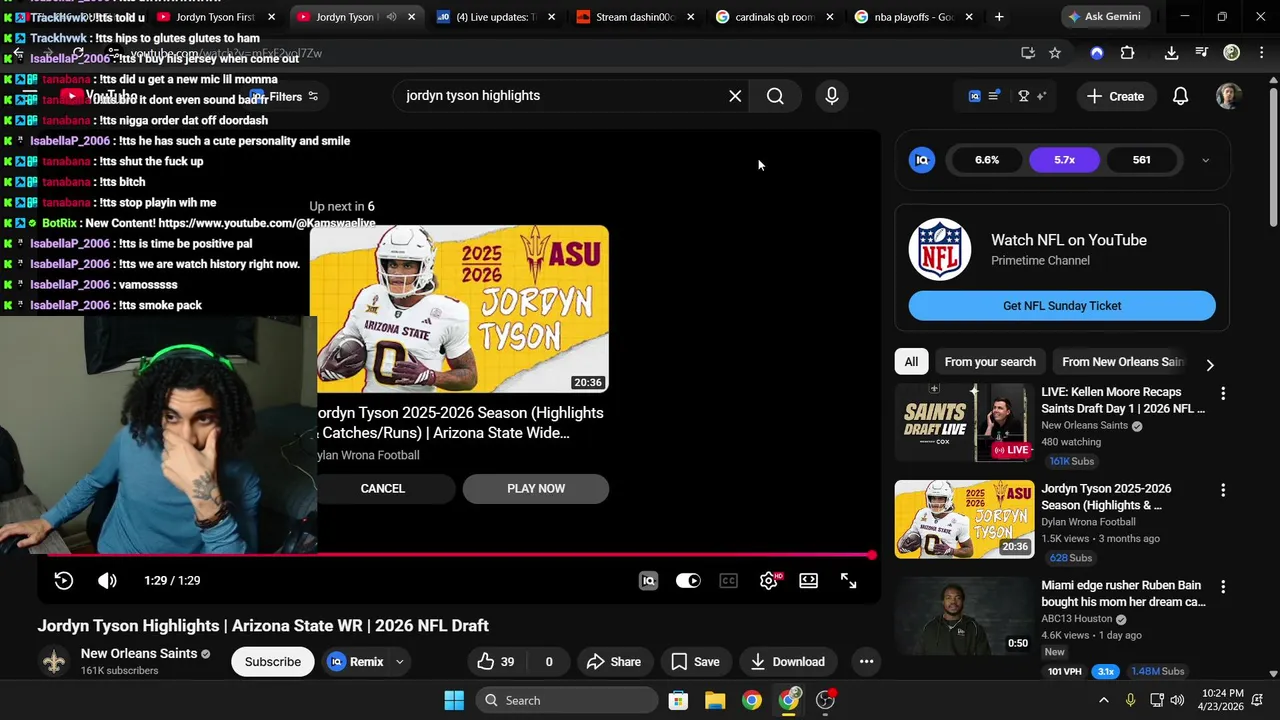Click the video progress bar

tap(460, 555)
